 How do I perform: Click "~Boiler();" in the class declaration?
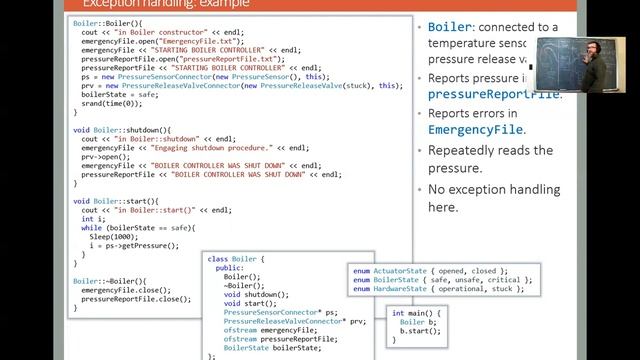click(x=244, y=286)
